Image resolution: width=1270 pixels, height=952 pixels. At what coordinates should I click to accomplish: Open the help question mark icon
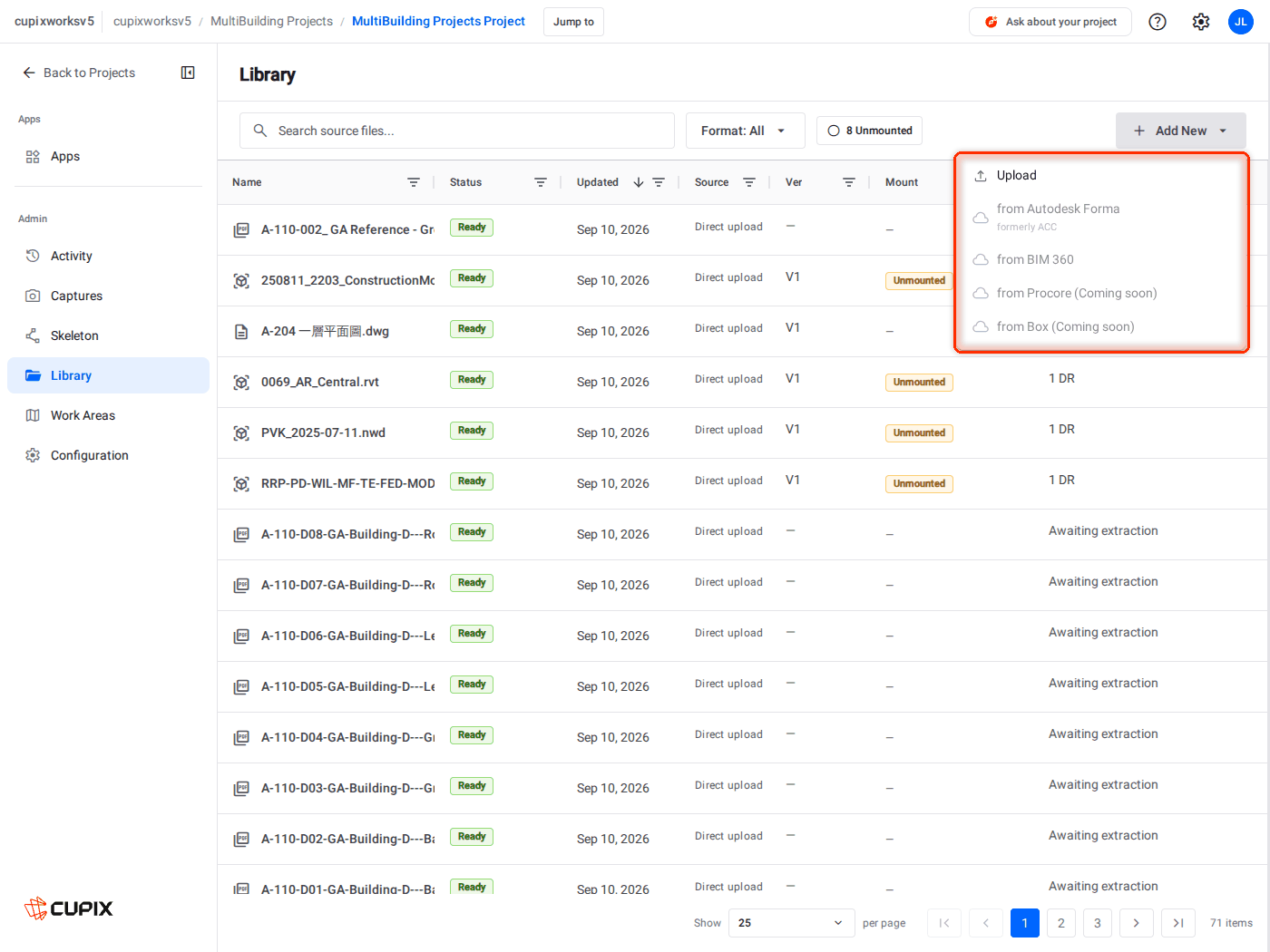(1158, 22)
